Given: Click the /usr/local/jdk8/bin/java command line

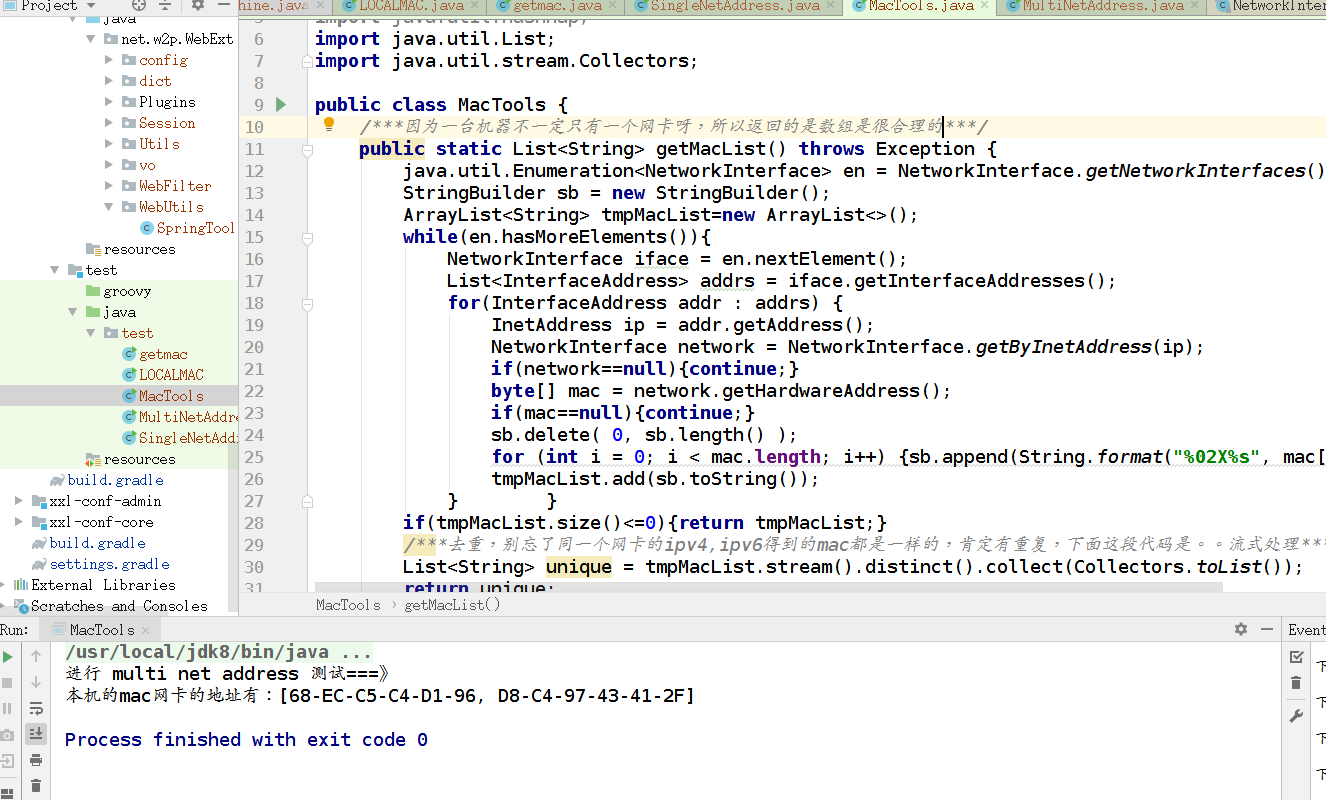Looking at the screenshot, I should point(219,652).
